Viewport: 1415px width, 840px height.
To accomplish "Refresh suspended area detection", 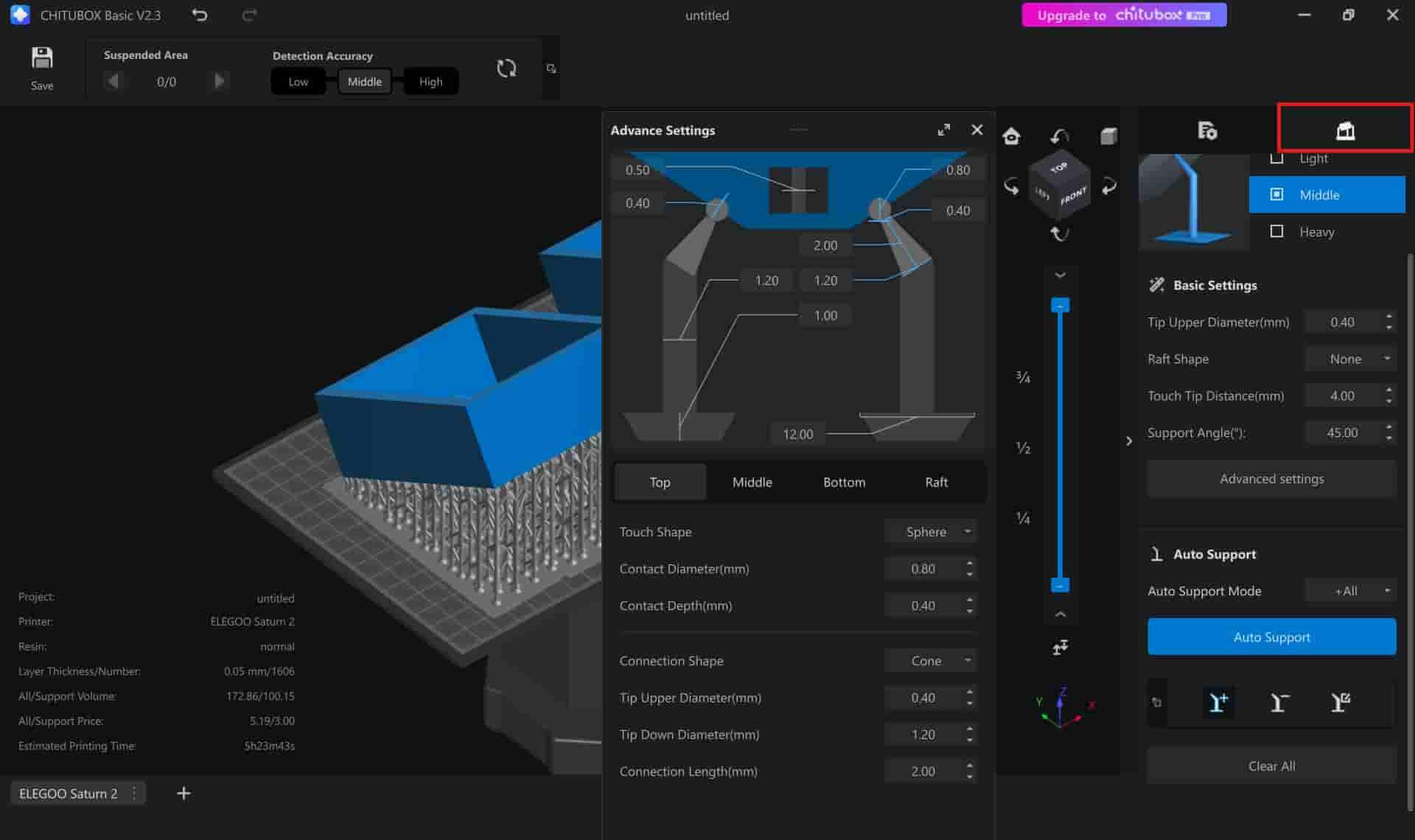I will pyautogui.click(x=506, y=69).
